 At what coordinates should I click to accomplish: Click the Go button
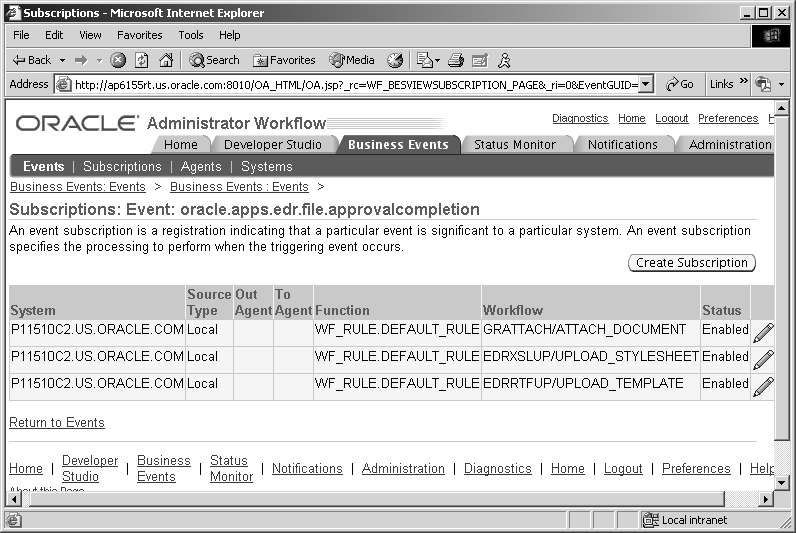click(680, 84)
